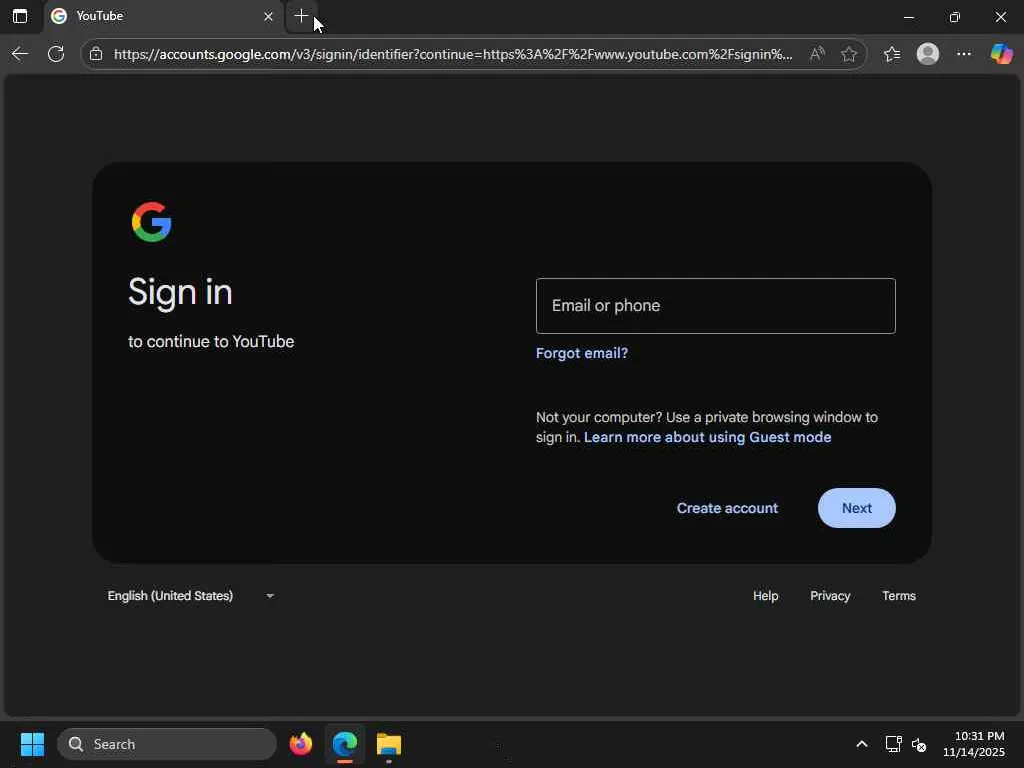The image size is (1024, 768).
Task: Open the Windows Start menu
Action: [x=32, y=744]
